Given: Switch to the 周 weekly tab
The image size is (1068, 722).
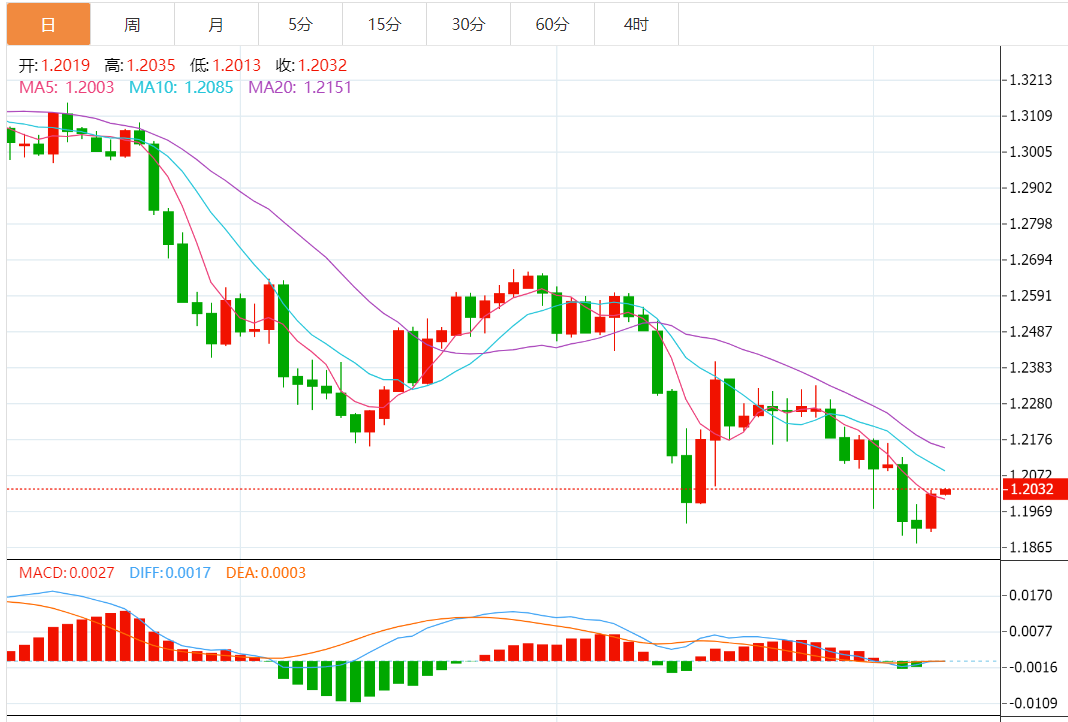Looking at the screenshot, I should click(132, 25).
